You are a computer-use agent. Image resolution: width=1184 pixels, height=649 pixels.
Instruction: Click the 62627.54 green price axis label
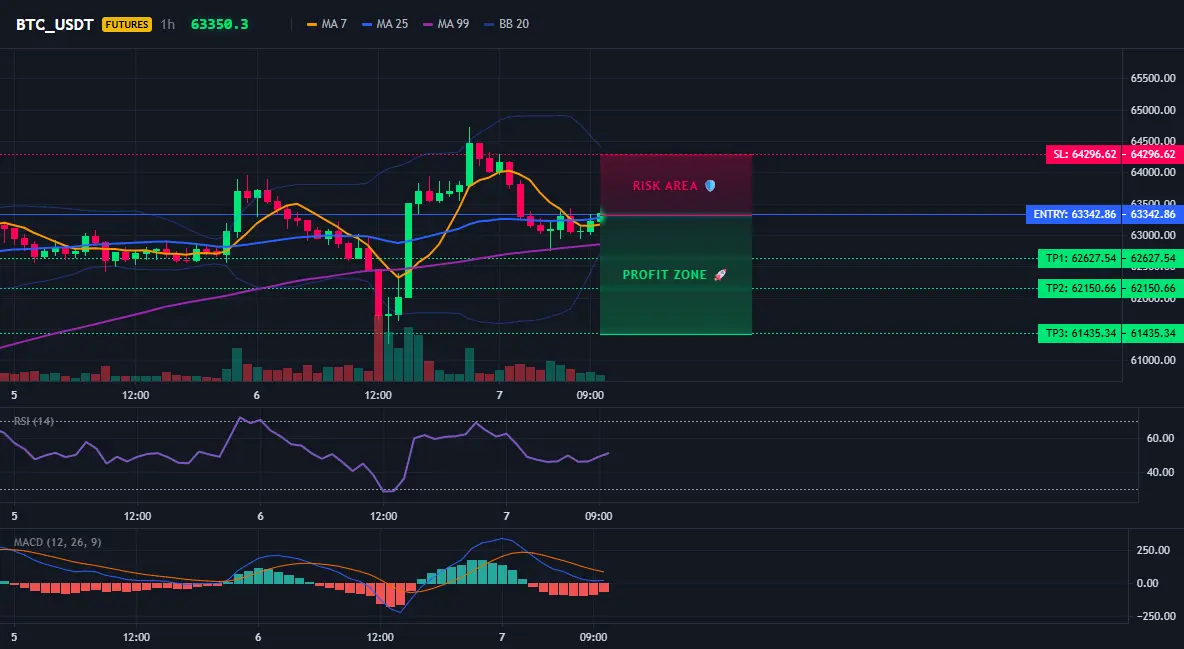tap(1152, 258)
